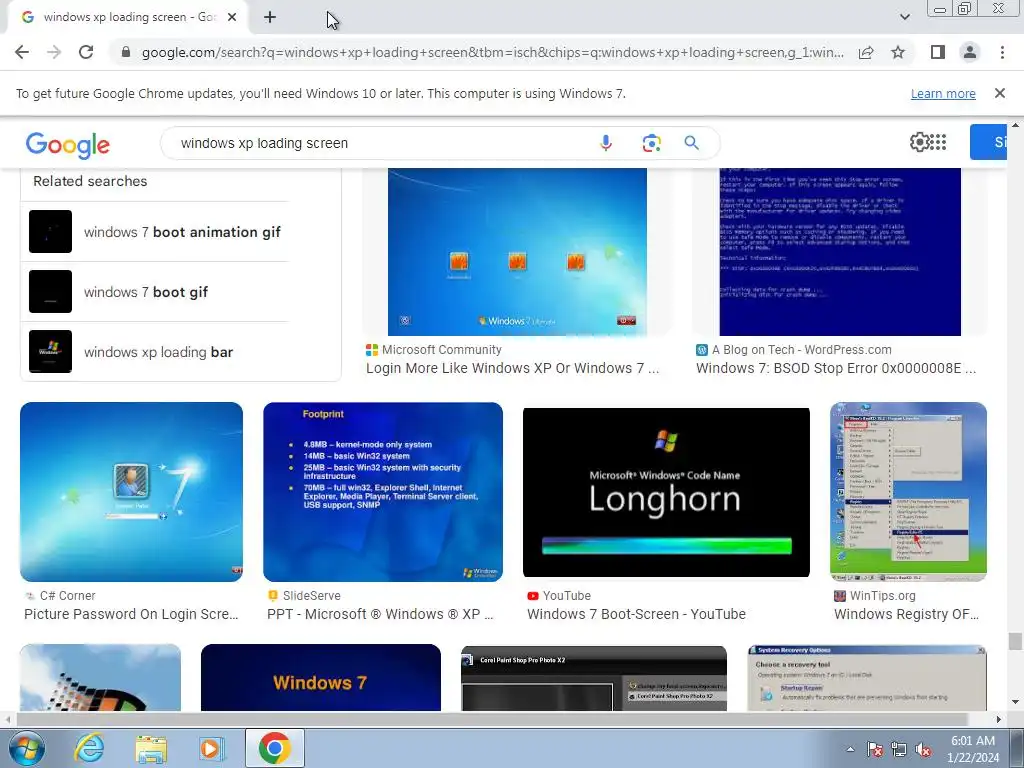This screenshot has width=1024, height=768.
Task: Click the Chrome taskbar button
Action: (x=274, y=748)
